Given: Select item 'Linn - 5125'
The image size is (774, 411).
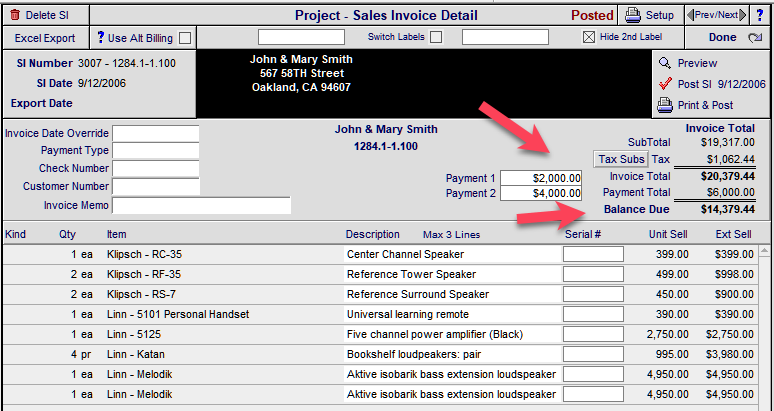Looking at the screenshot, I should pos(134,335).
